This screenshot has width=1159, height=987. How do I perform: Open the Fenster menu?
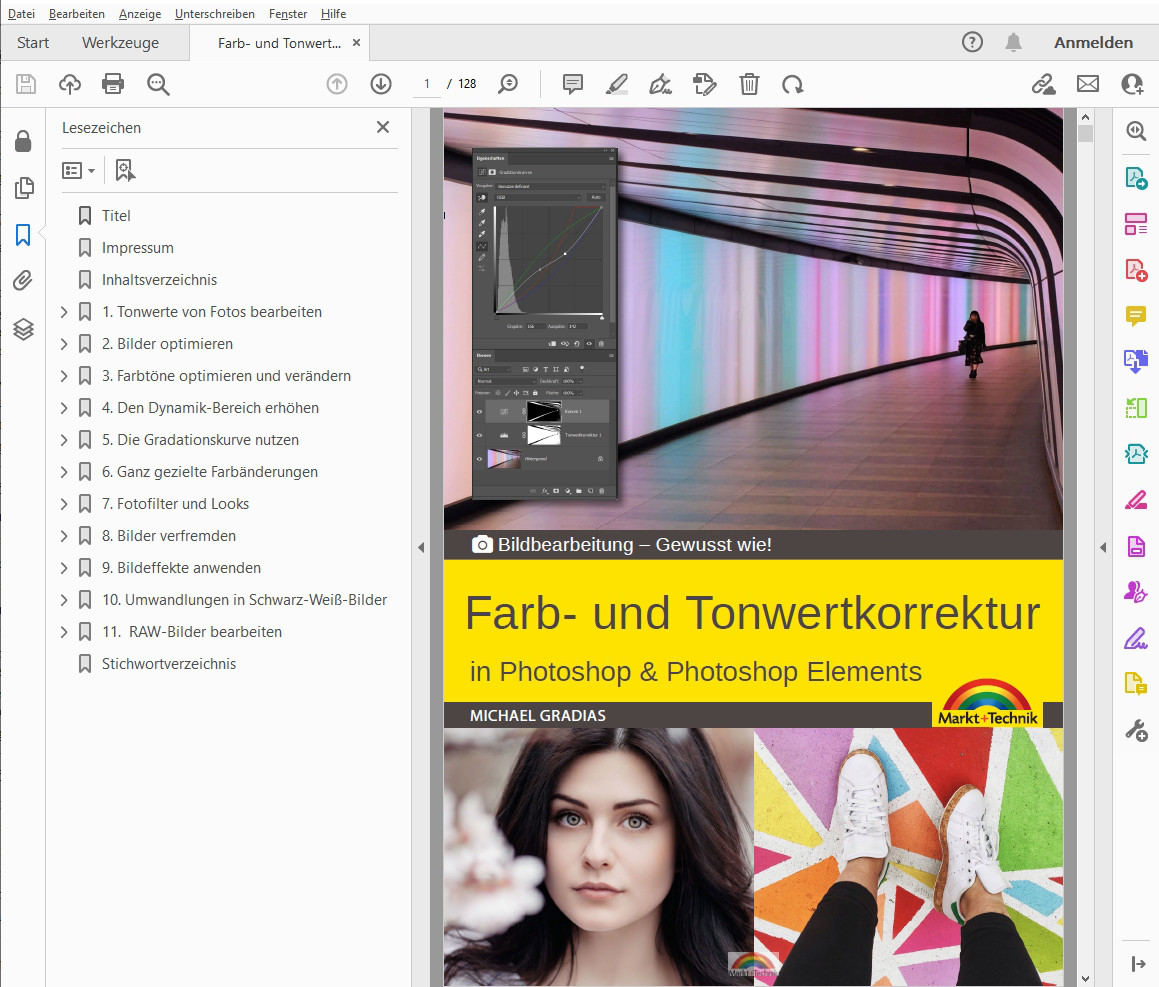click(x=288, y=13)
